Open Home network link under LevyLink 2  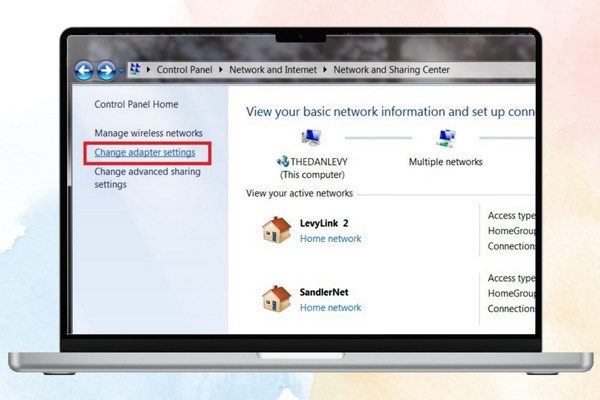331,238
